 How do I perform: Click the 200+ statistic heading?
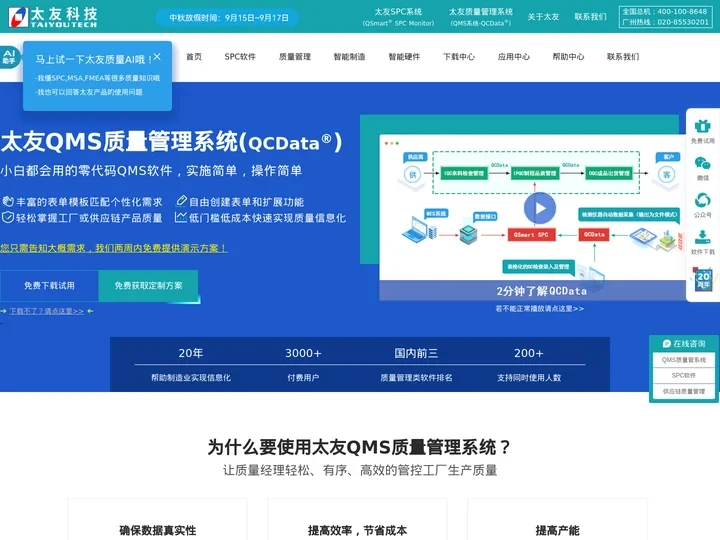(529, 353)
